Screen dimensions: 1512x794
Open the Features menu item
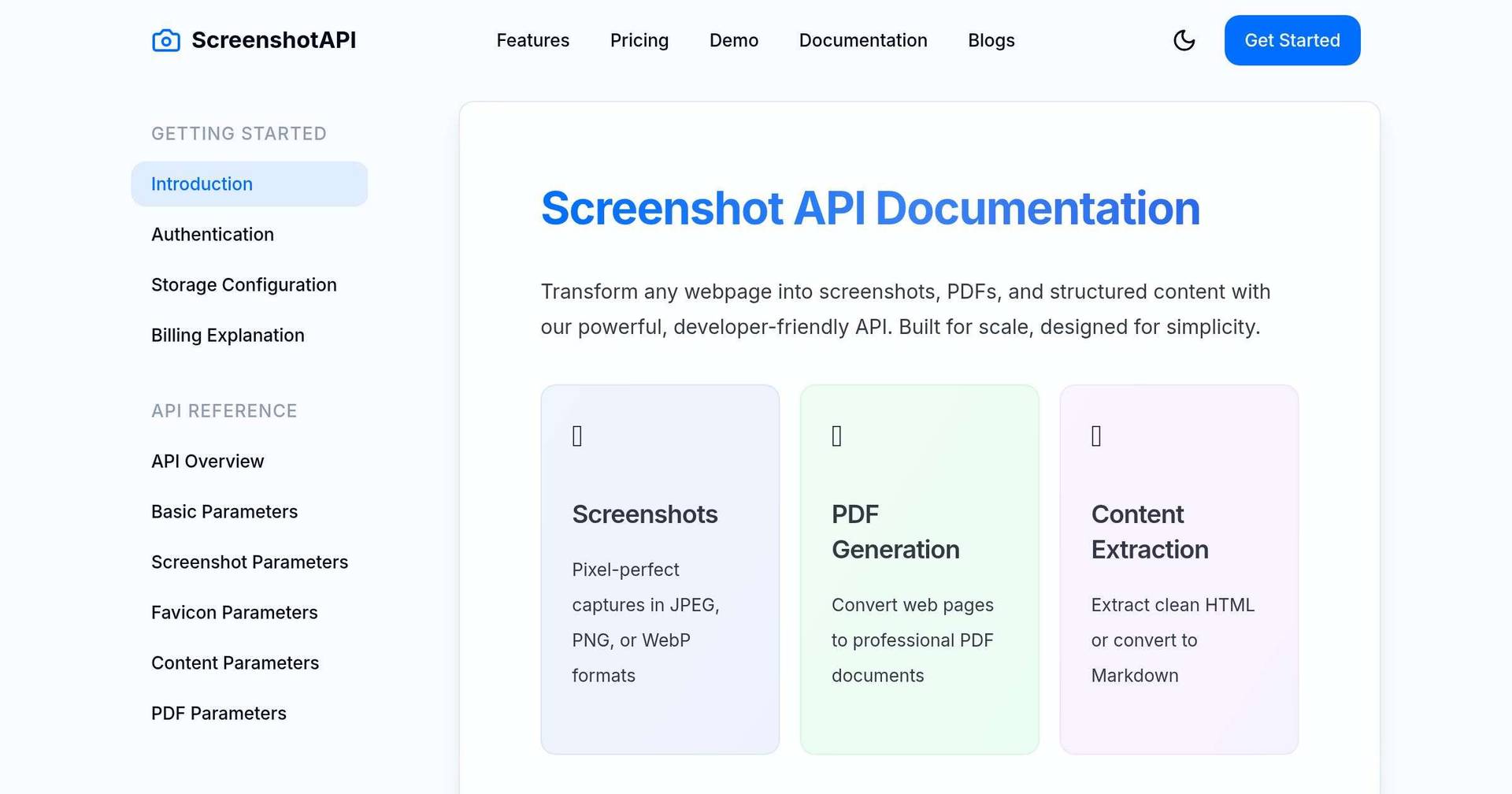coord(532,40)
